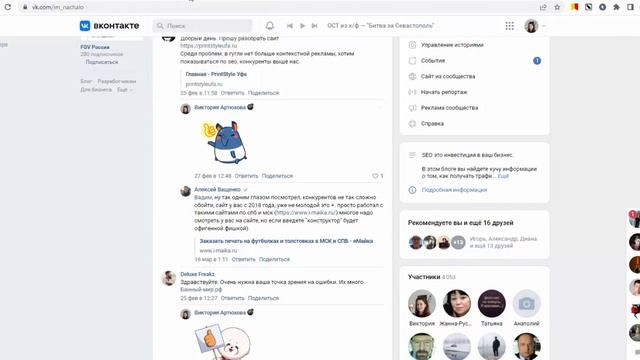Click the blue thumbs-up sticker
Screen dimensions: 640x360
pos(225,142)
